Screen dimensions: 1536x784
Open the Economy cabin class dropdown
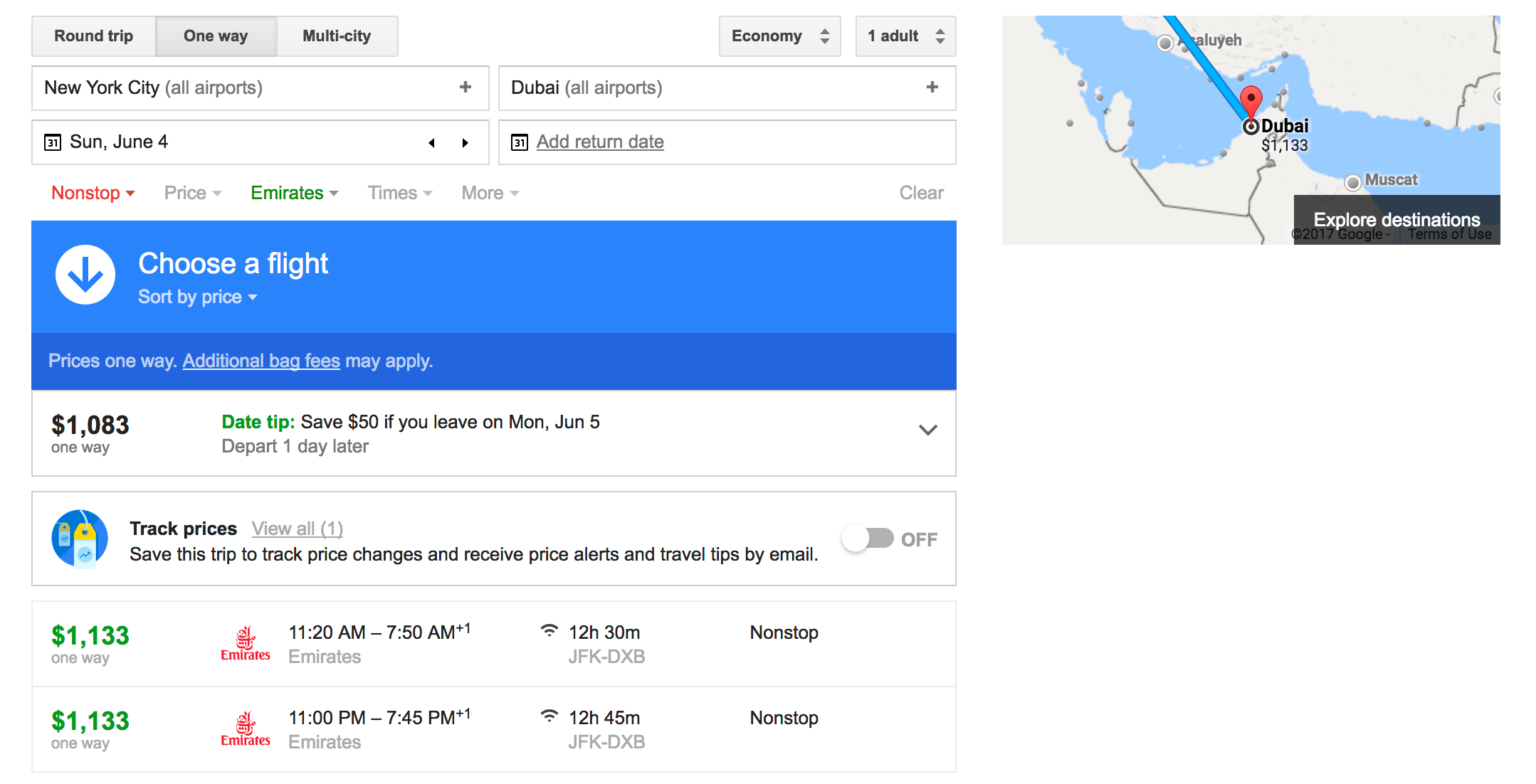(x=779, y=36)
